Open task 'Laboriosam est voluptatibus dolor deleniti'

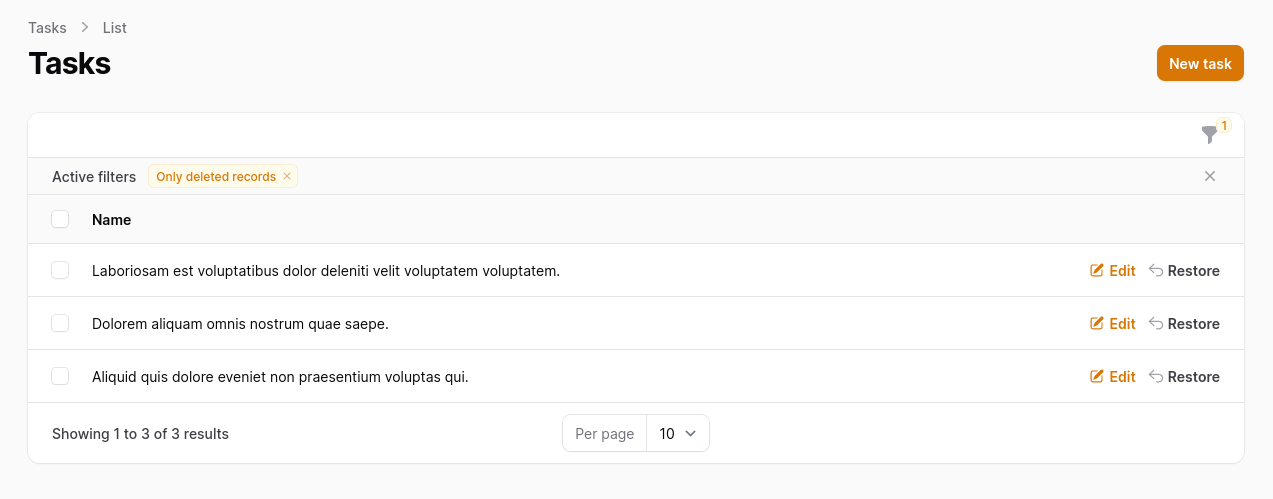pyautogui.click(x=326, y=270)
